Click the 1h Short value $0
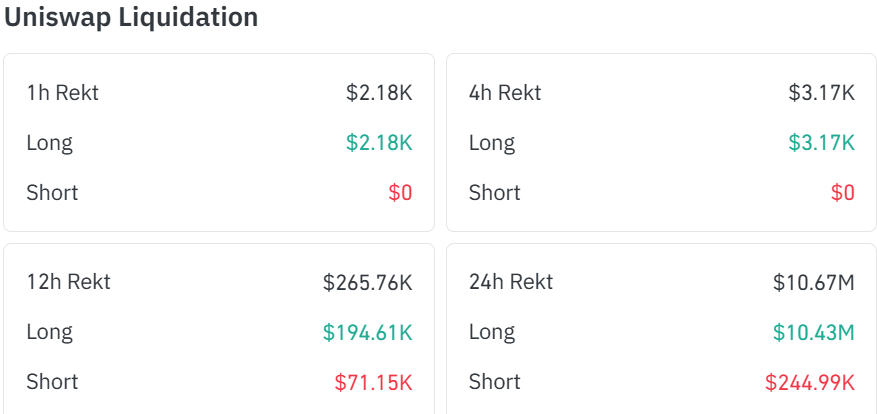 (x=400, y=192)
